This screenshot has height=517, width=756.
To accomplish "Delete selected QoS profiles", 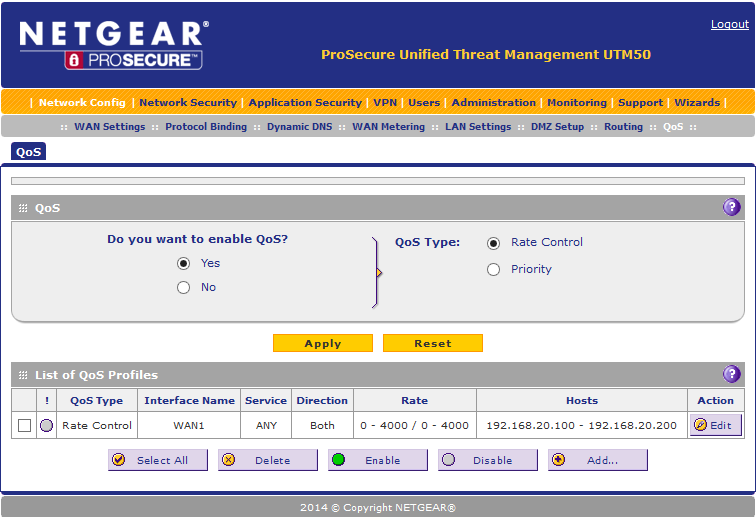I will (x=268, y=460).
